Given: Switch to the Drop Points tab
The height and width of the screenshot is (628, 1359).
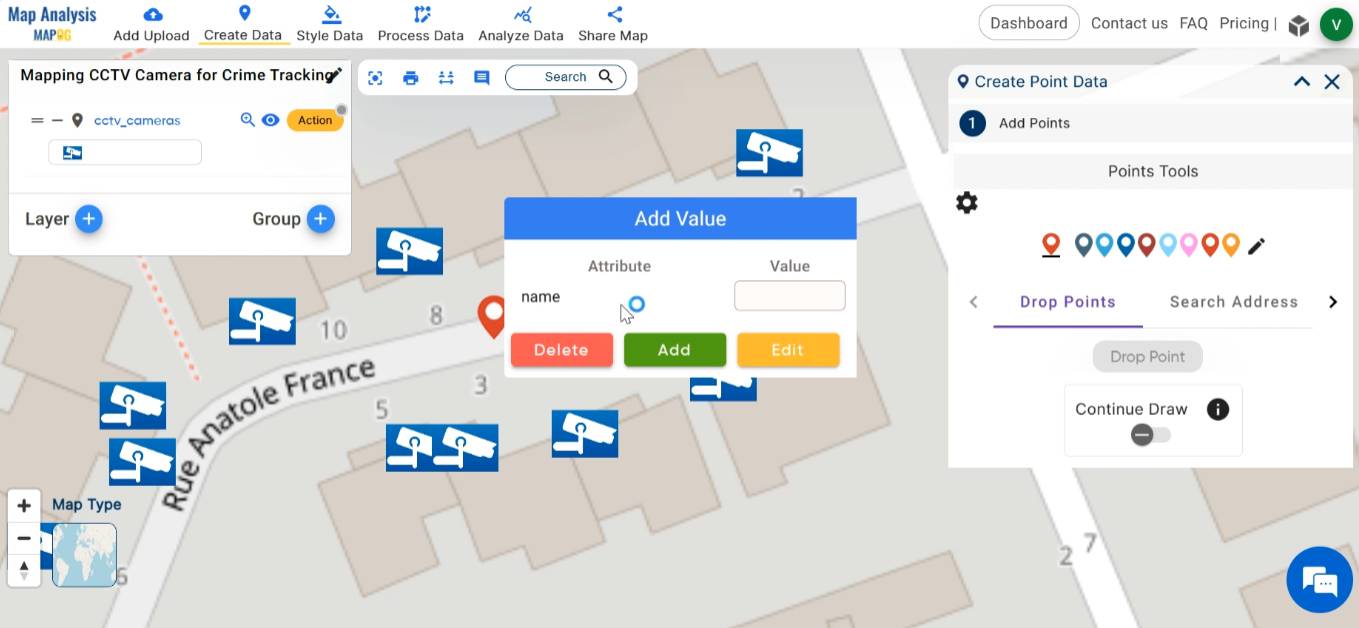Looking at the screenshot, I should click(x=1068, y=302).
